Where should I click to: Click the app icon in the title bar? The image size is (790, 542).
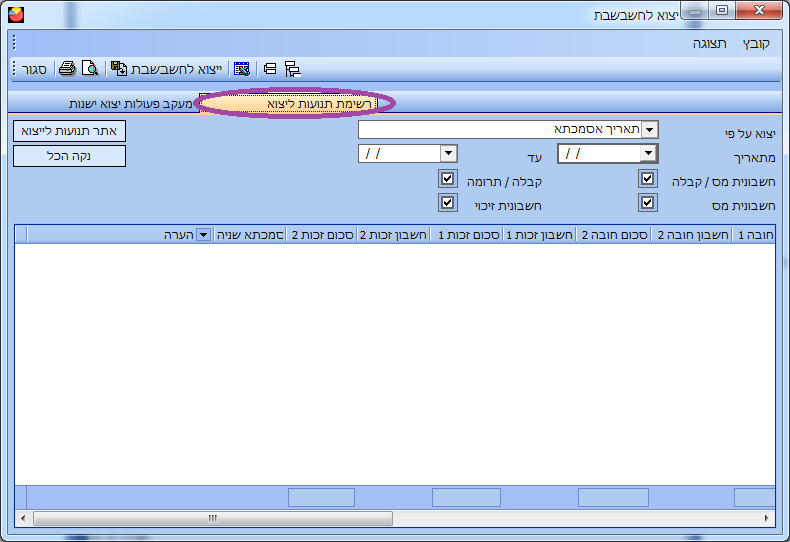coord(15,14)
